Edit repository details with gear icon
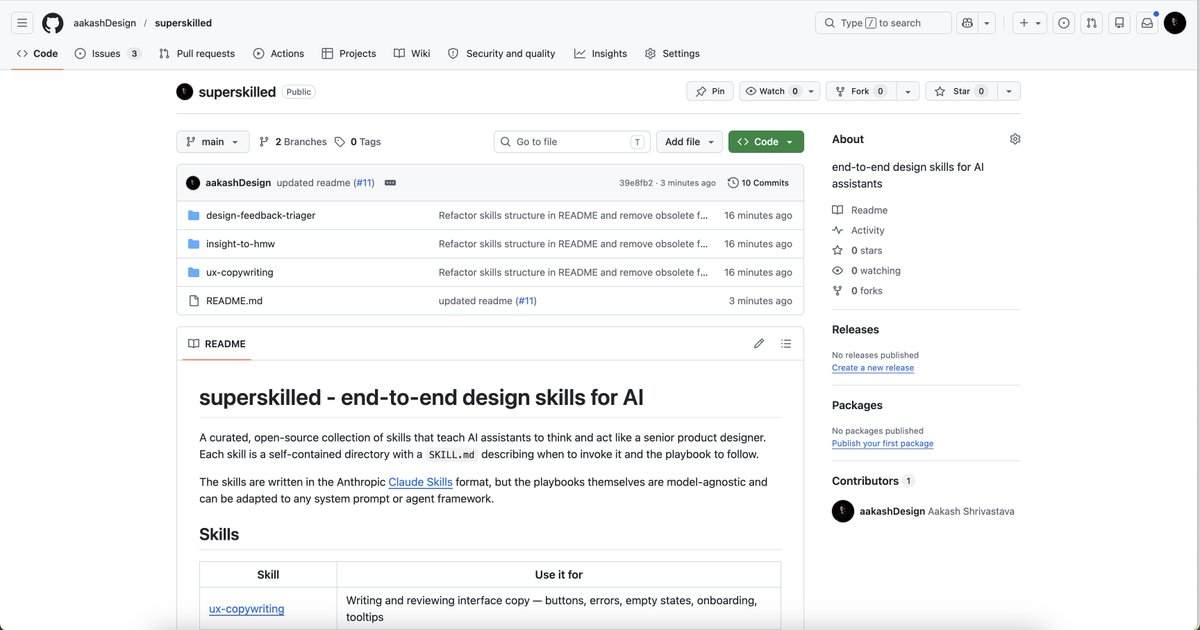This screenshot has width=1200, height=630. click(x=1015, y=139)
